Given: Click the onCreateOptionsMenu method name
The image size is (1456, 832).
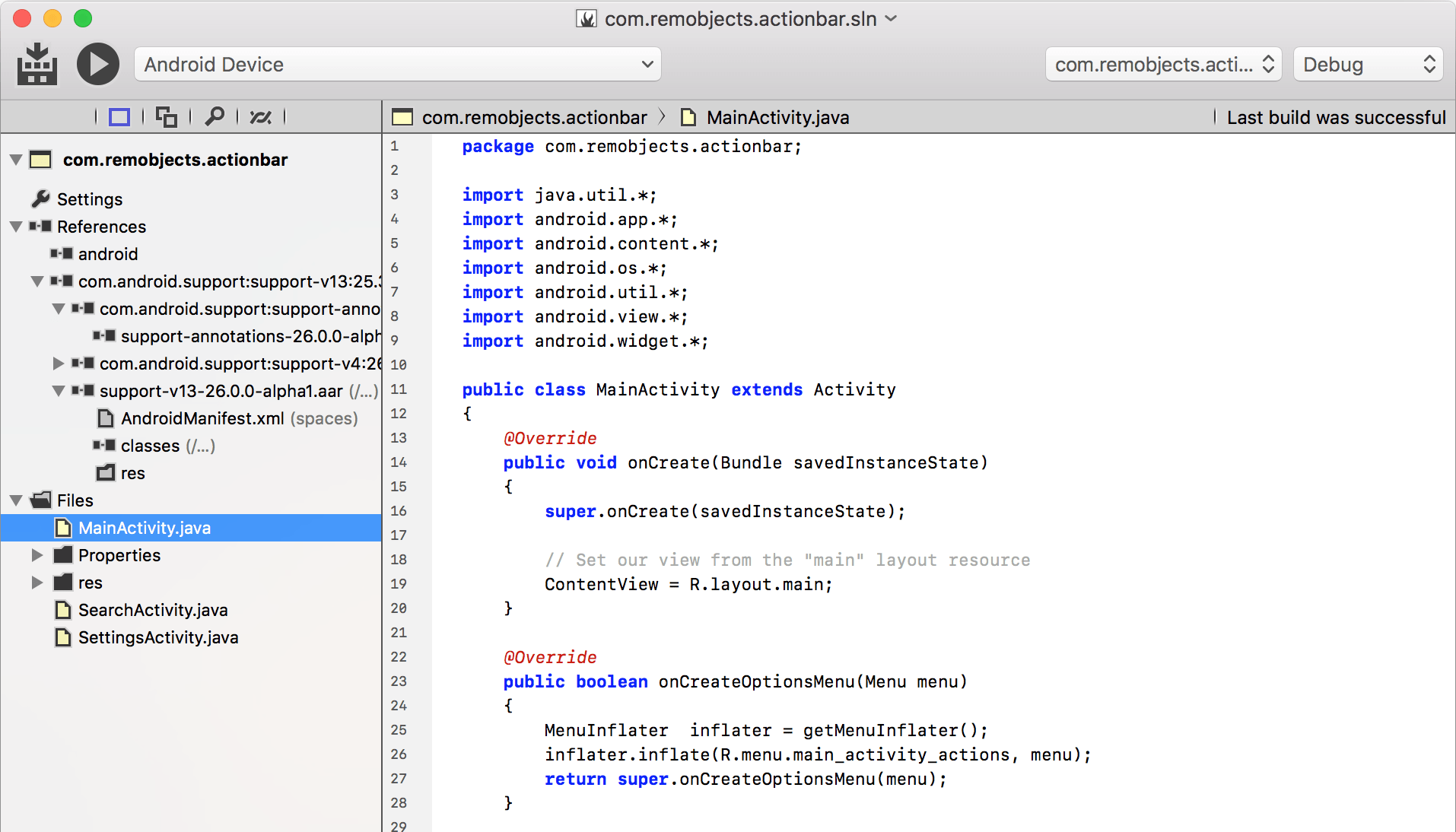Looking at the screenshot, I should tap(756, 681).
